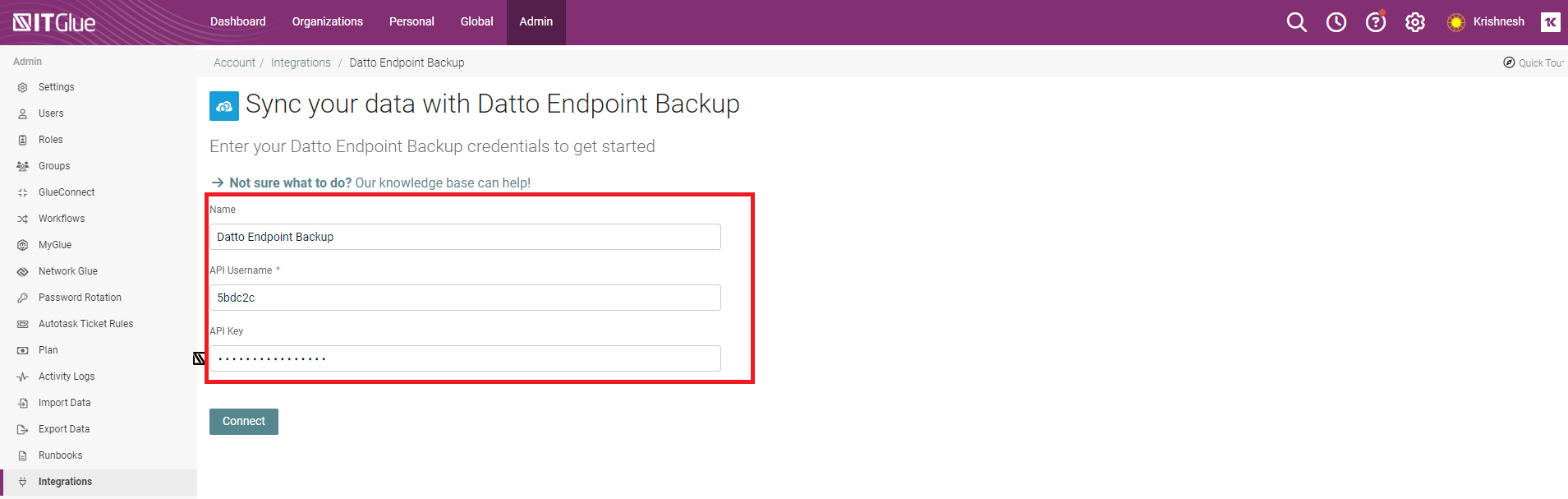1568x499 pixels.
Task: Click the settings gear icon in header
Action: coord(1415,22)
